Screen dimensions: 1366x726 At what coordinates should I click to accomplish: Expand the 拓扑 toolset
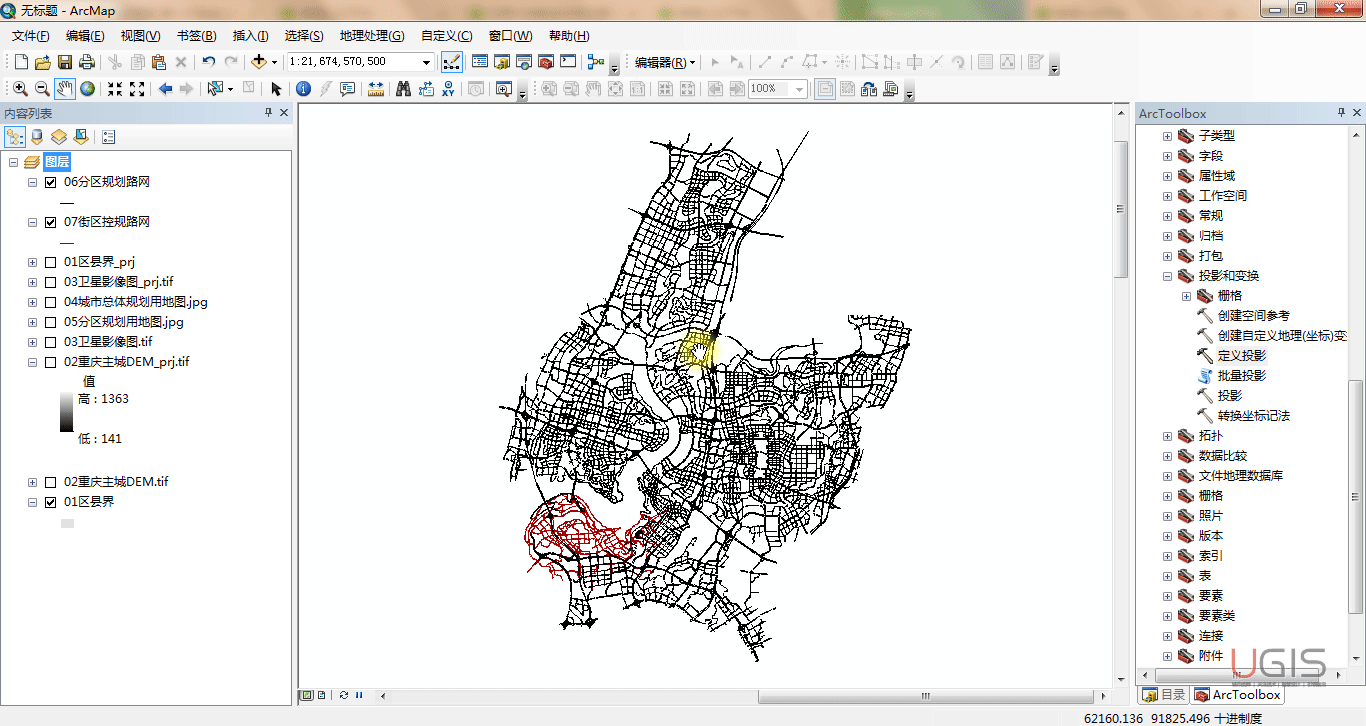(x=1167, y=436)
